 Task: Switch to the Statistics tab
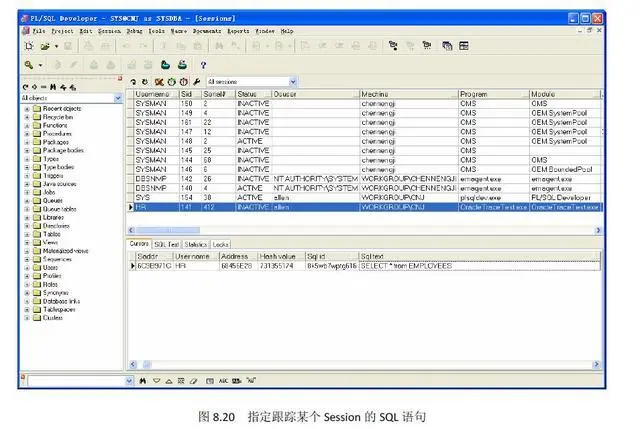(196, 244)
